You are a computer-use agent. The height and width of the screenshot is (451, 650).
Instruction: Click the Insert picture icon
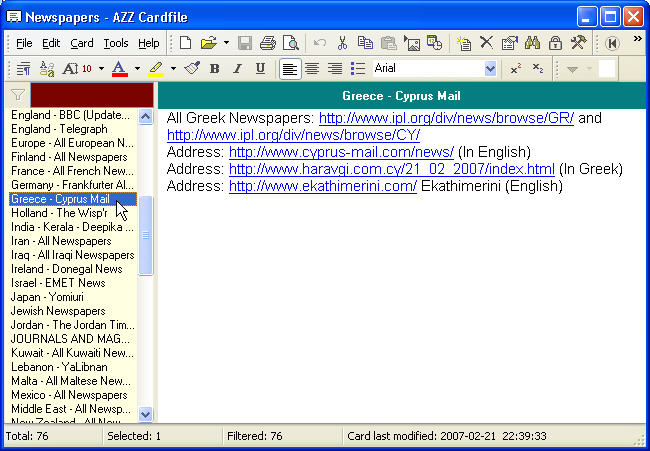[x=412, y=43]
